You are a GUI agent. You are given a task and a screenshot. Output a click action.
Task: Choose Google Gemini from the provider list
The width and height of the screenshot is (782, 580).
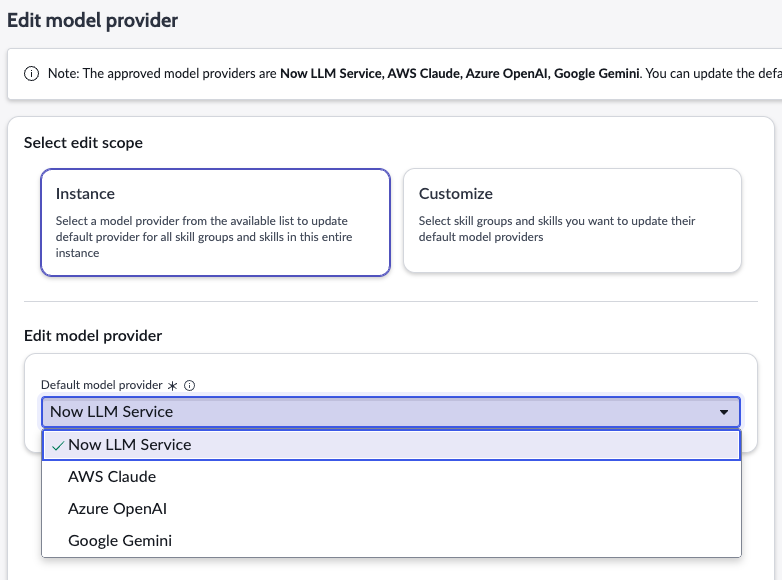[391, 541]
